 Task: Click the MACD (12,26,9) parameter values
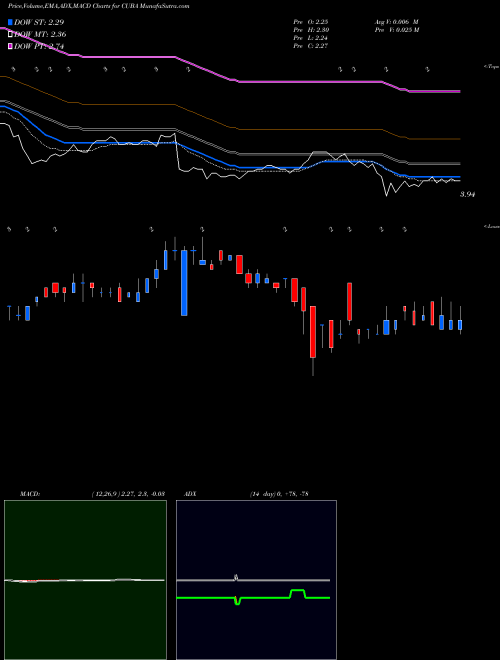tap(128, 494)
